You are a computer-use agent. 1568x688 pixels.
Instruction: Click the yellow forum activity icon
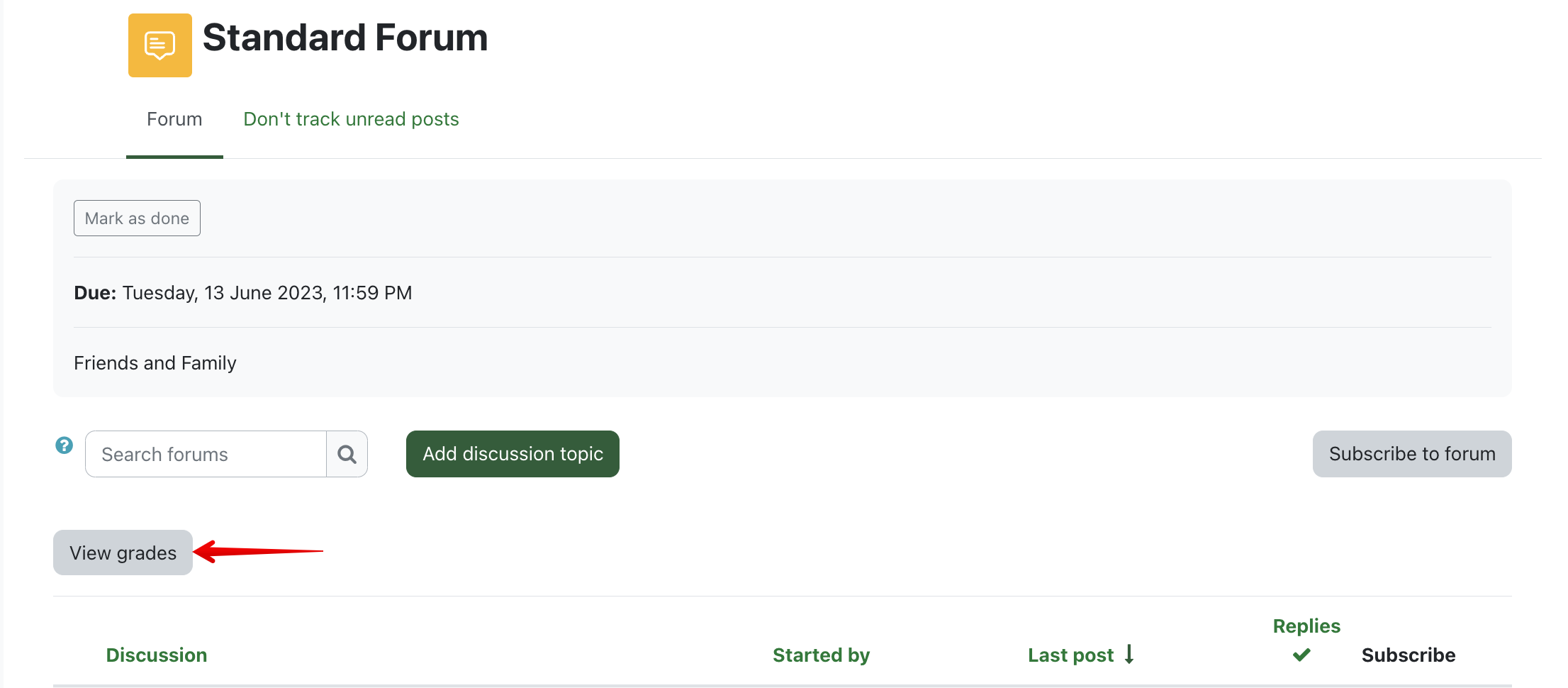pos(159,45)
